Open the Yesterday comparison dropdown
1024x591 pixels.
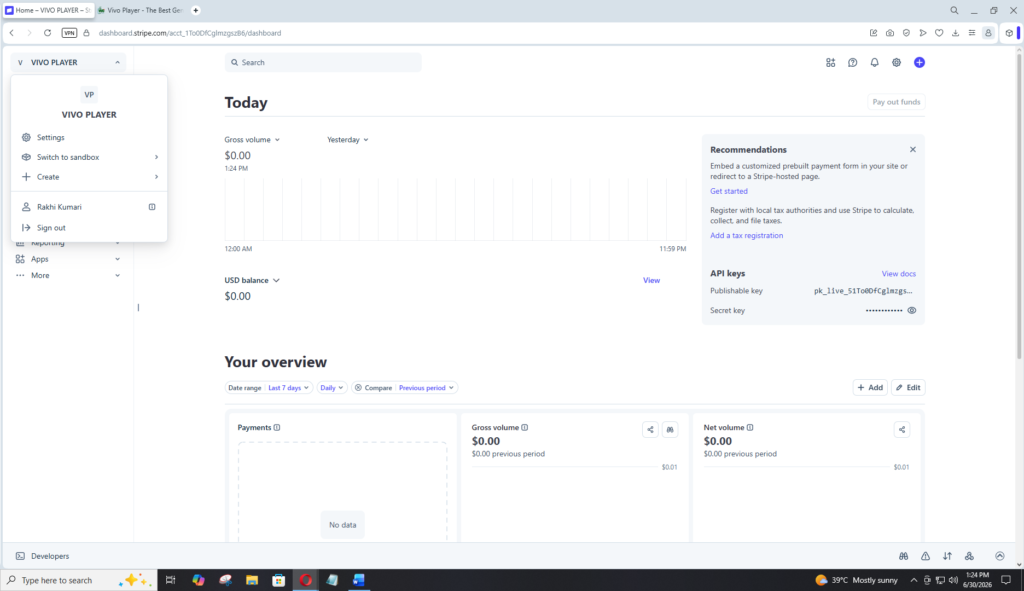click(x=347, y=140)
